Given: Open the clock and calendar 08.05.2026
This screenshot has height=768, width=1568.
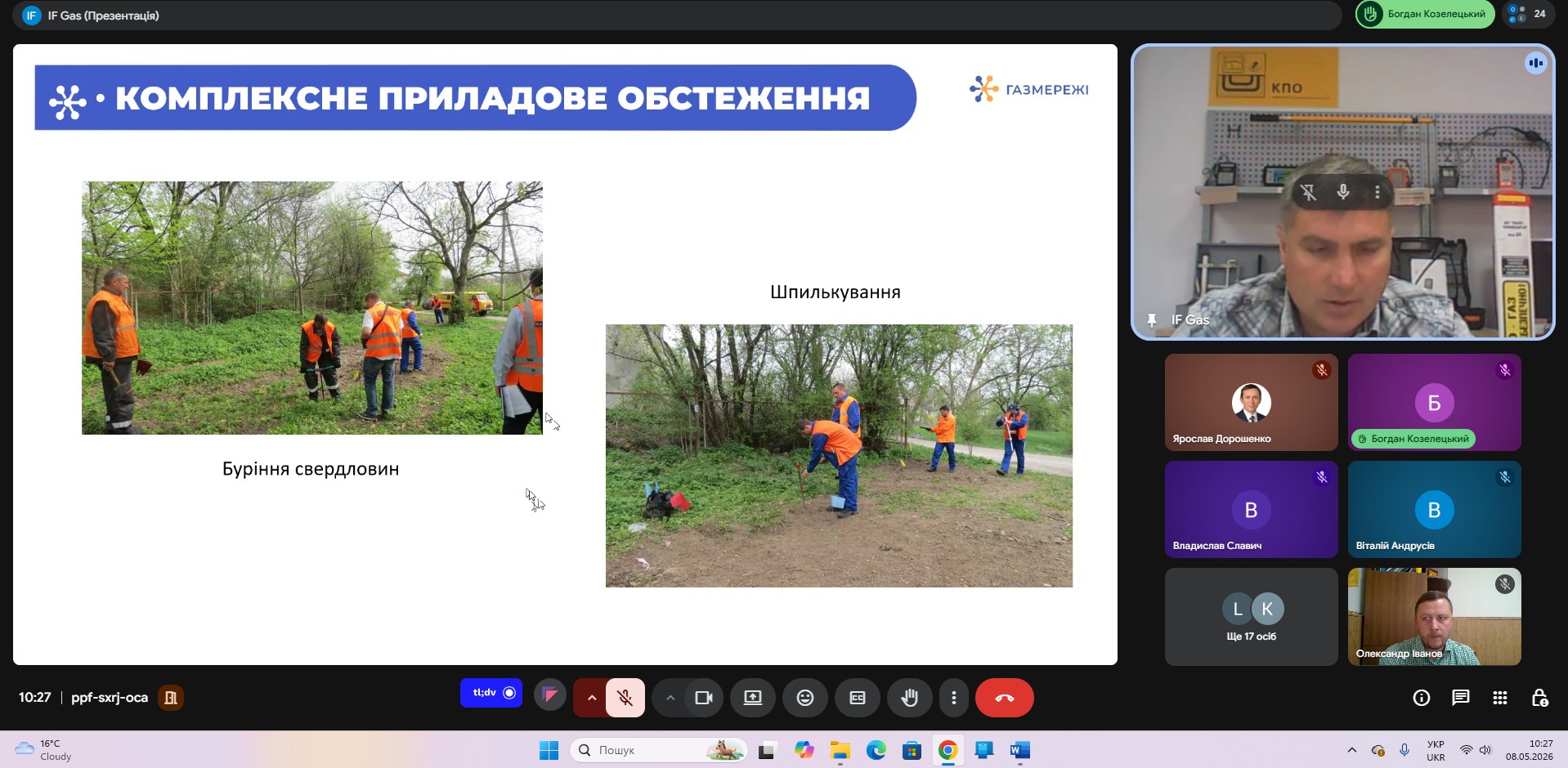Looking at the screenshot, I should [1530, 750].
